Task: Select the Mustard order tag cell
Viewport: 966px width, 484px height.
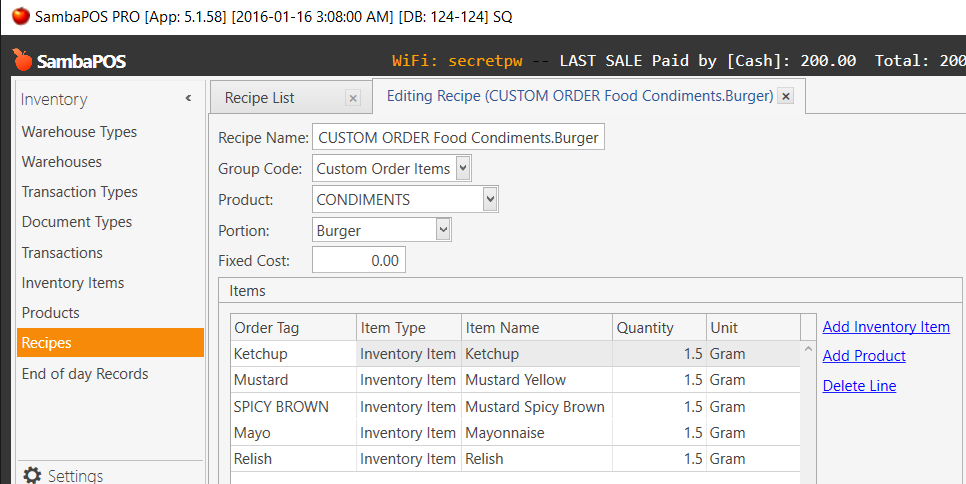Action: [294, 380]
